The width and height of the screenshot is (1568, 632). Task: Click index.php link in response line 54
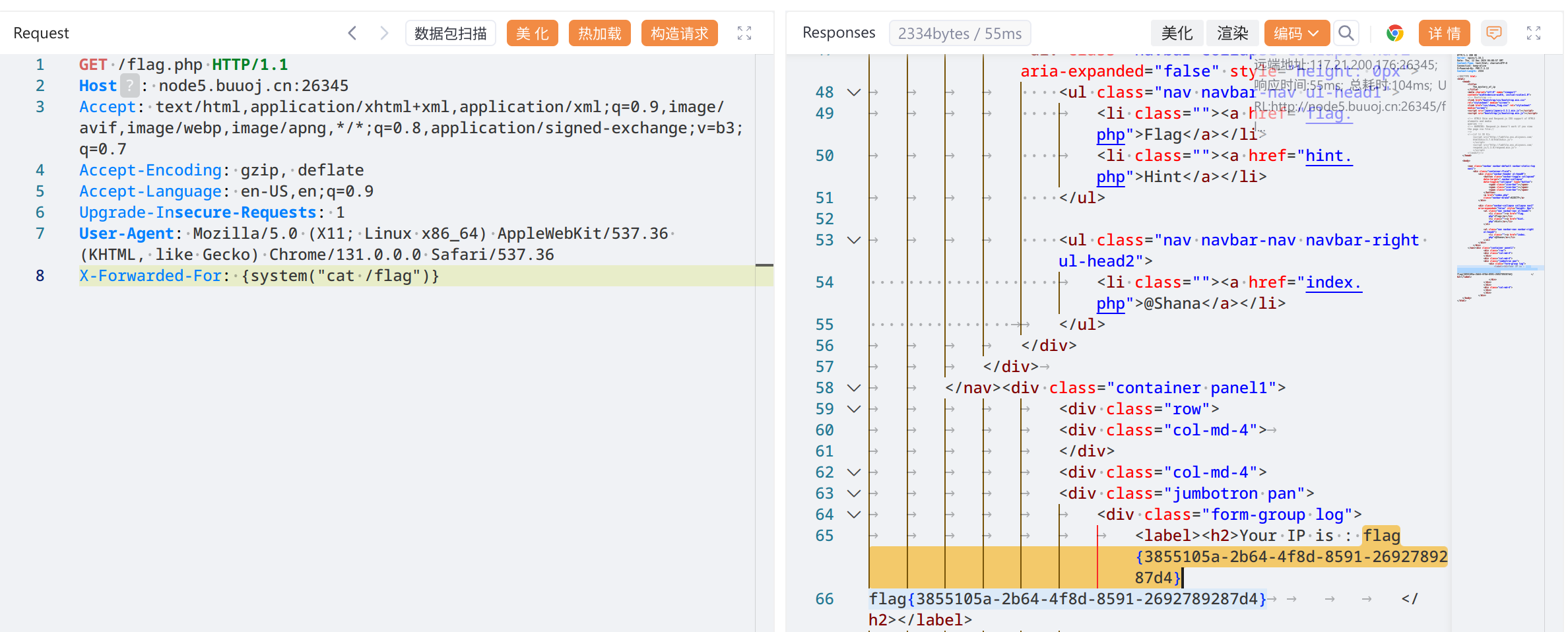point(1334,282)
